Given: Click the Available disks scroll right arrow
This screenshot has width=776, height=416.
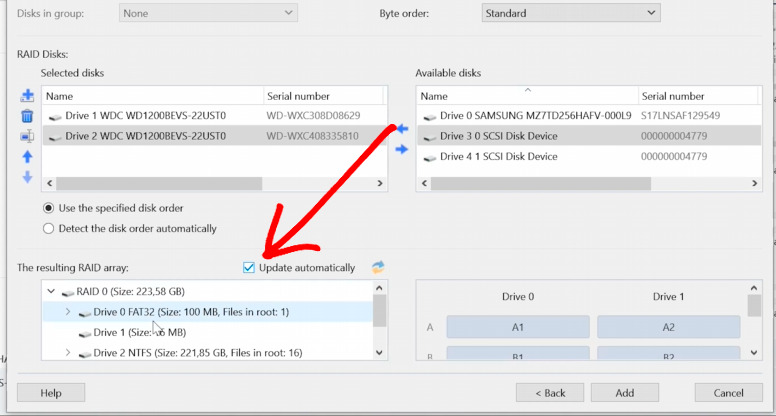Looking at the screenshot, I should pos(755,184).
